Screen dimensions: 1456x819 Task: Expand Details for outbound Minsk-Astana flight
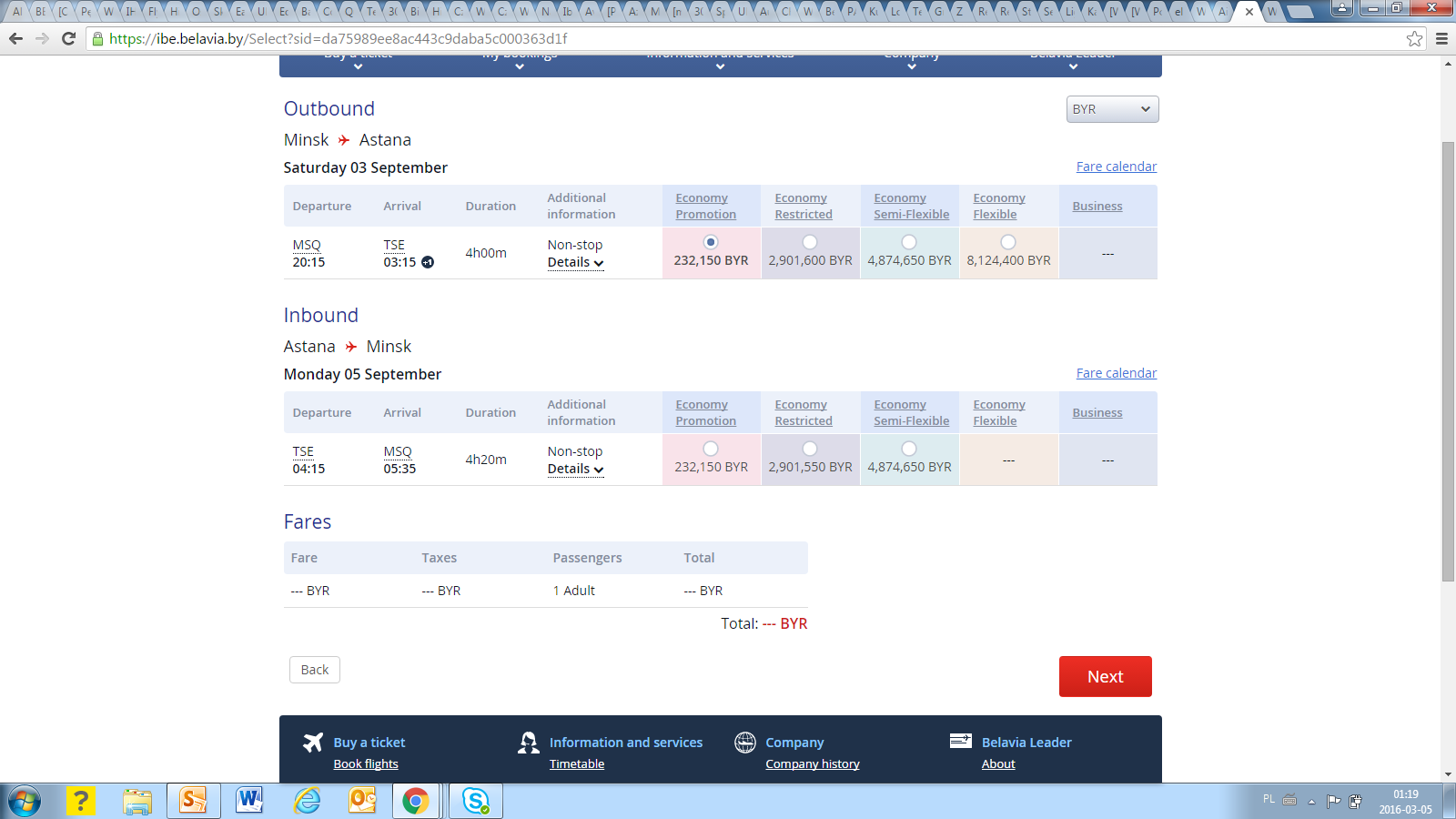(x=575, y=262)
